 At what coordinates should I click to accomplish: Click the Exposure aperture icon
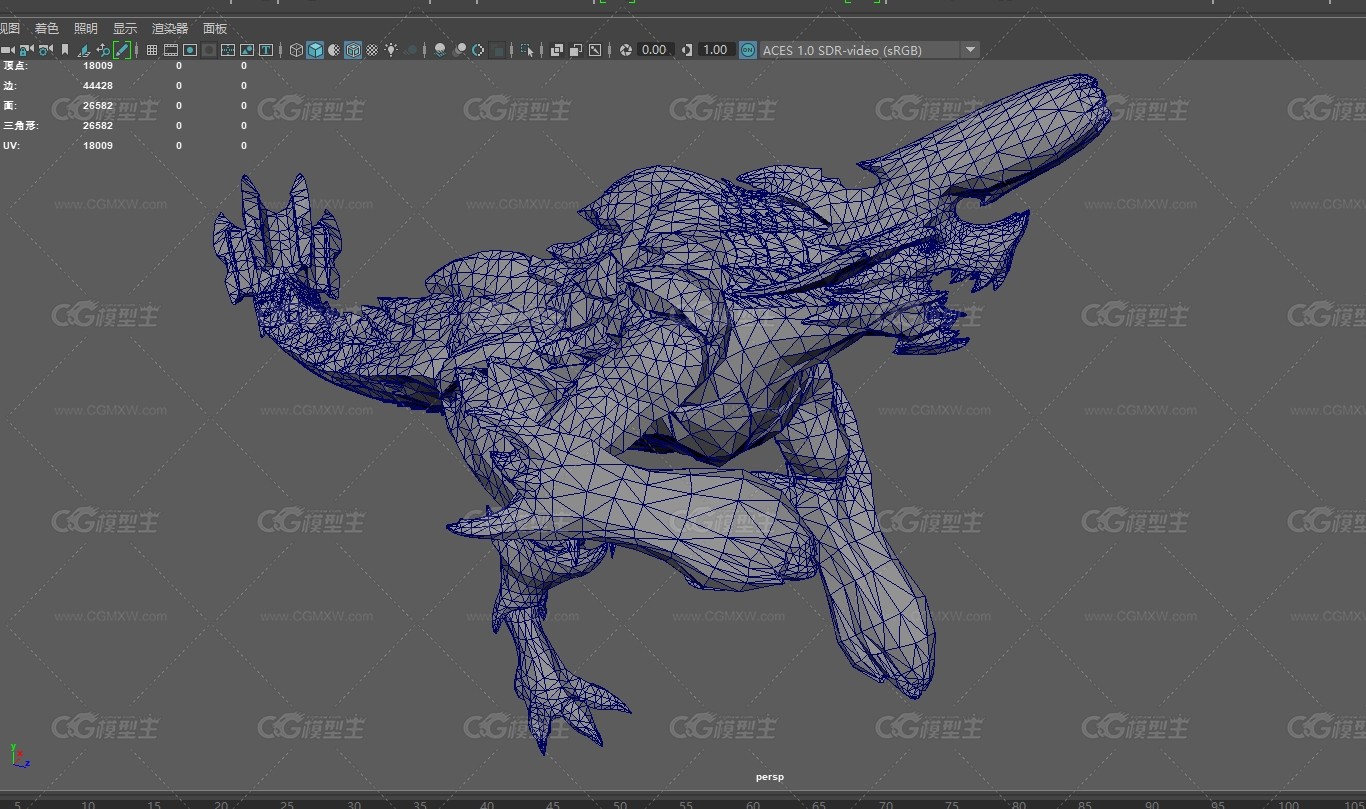click(x=626, y=50)
